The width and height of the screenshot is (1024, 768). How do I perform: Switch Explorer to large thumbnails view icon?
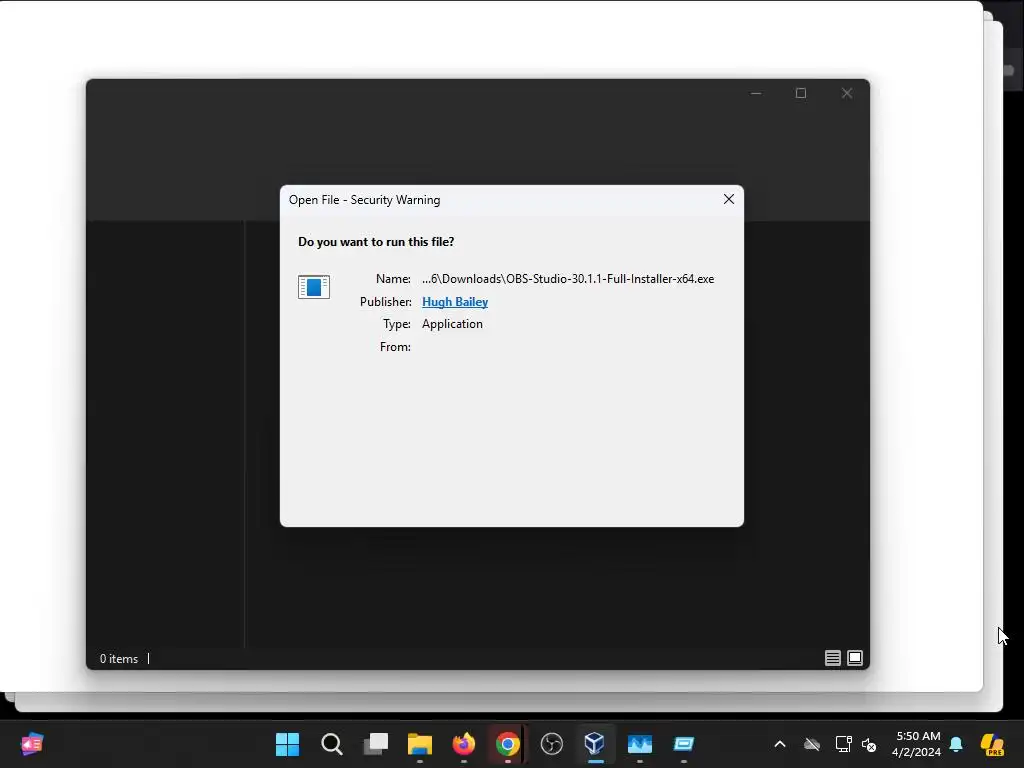coord(855,658)
